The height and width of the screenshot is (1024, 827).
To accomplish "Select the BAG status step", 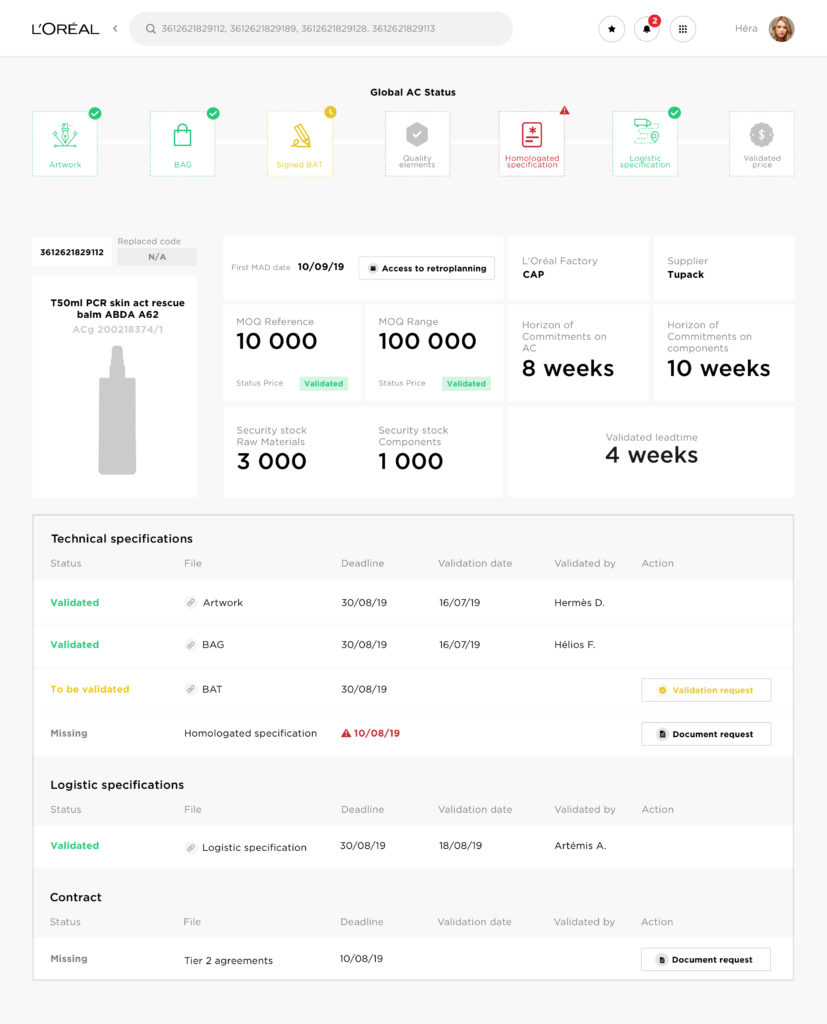I will click(182, 144).
